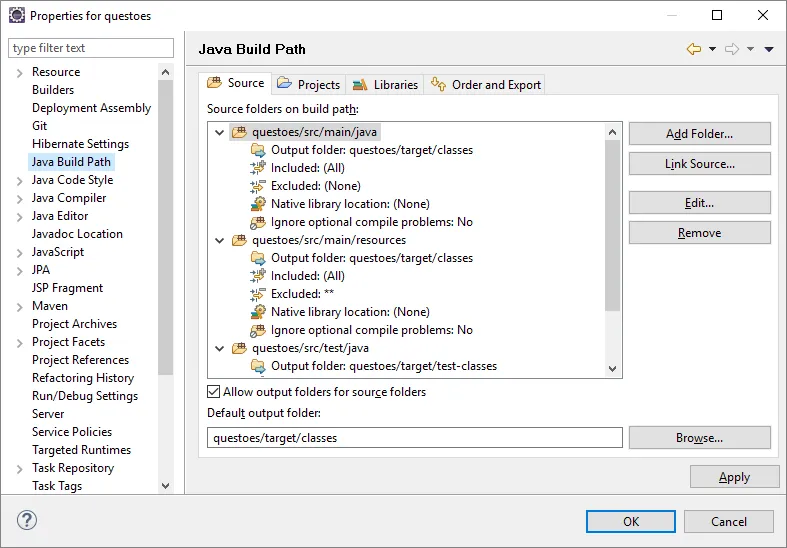Collapse the questoes/src/main/java tree node
The width and height of the screenshot is (787, 548).
point(220,132)
